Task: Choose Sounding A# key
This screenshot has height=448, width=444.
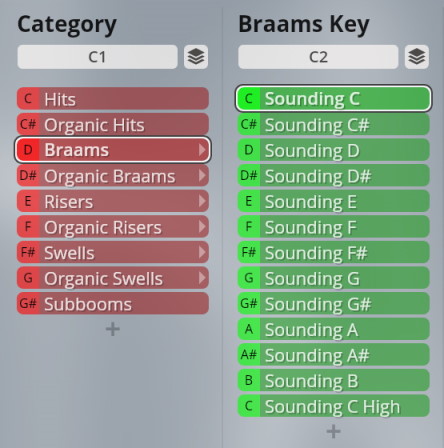Action: click(333, 355)
